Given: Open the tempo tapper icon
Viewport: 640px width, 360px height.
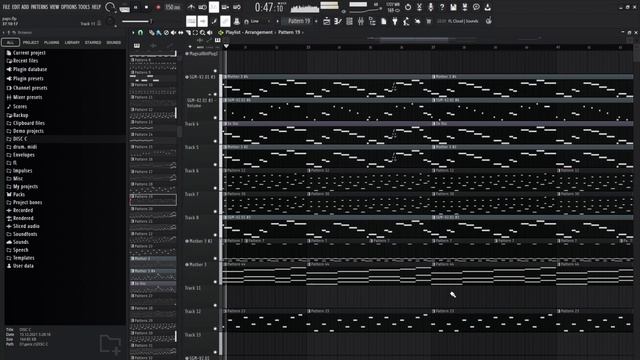Looking at the screenshot, I should click(x=406, y=21).
